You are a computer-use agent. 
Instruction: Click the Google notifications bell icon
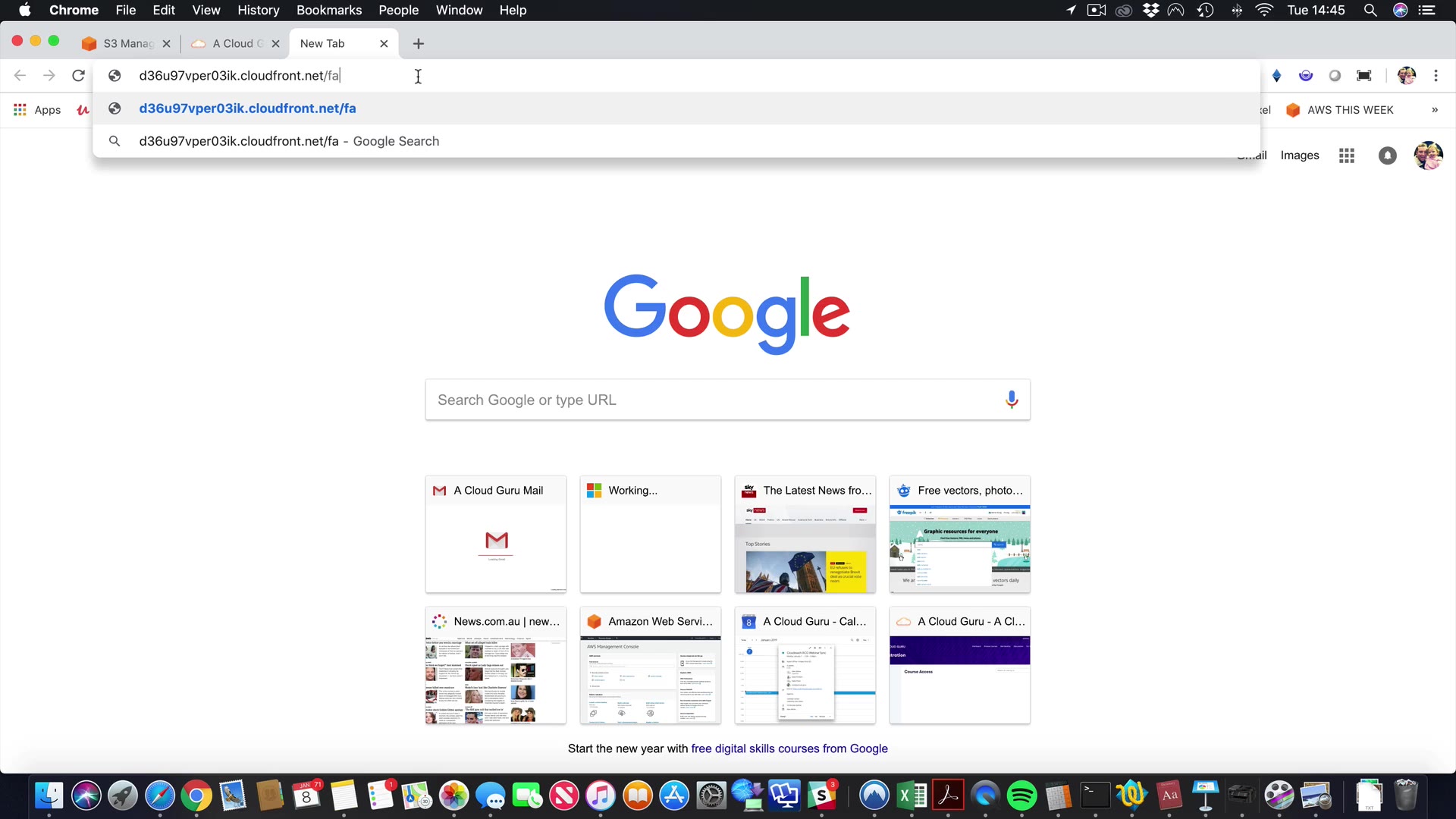[1387, 155]
